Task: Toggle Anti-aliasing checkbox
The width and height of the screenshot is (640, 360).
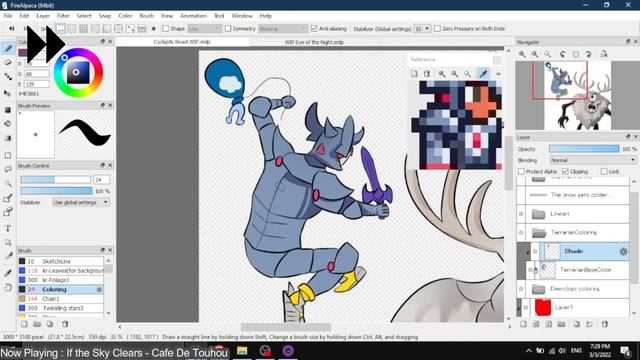Action: [x=314, y=29]
